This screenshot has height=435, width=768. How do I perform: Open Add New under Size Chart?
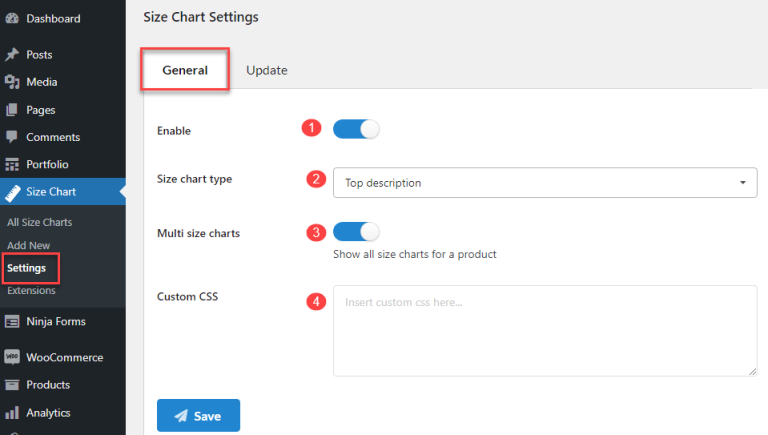click(x=28, y=245)
